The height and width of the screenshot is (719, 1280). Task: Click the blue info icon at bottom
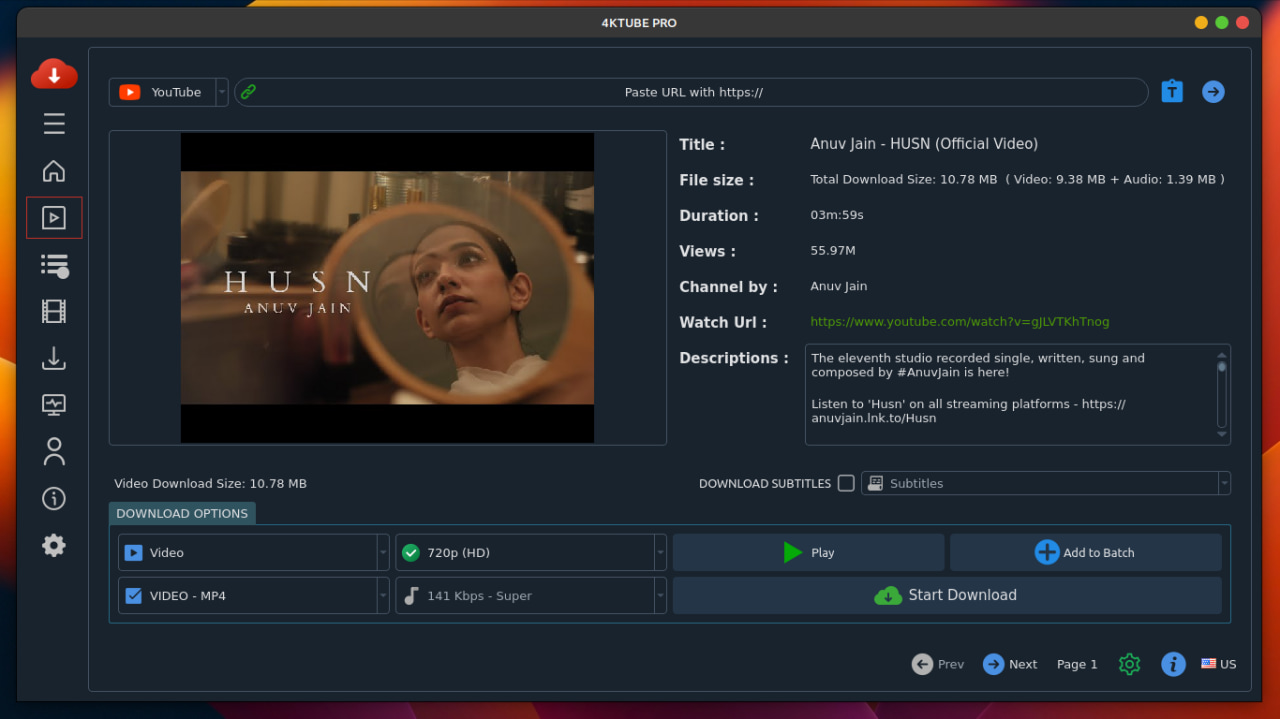pos(1173,664)
